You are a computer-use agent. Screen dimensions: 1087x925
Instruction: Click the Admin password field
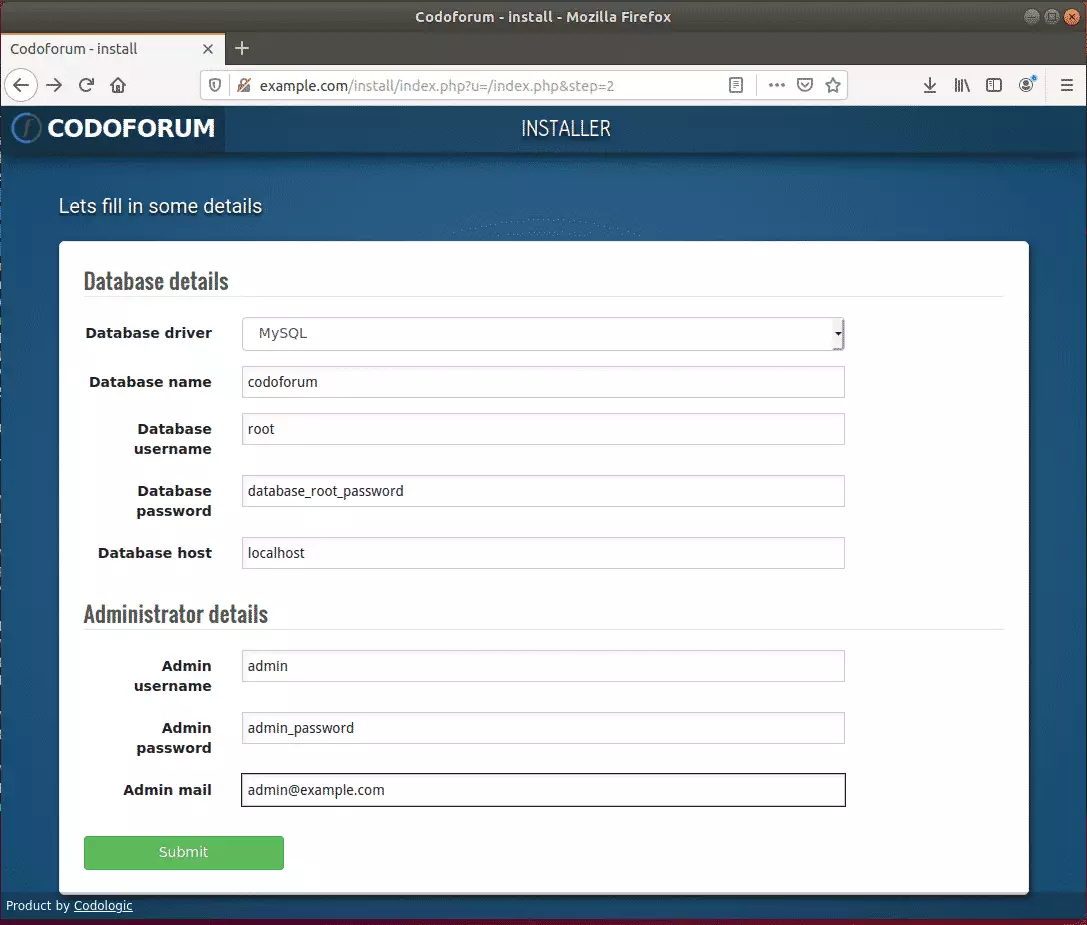tap(543, 728)
